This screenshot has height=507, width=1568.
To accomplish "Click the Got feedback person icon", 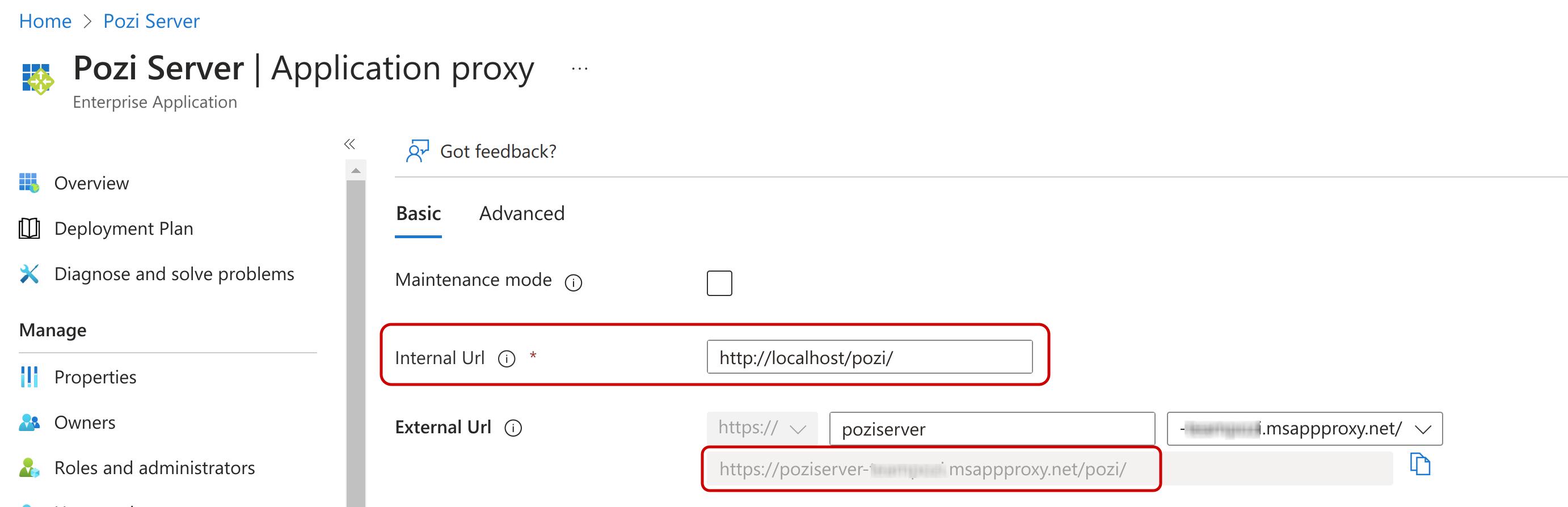I will [417, 151].
